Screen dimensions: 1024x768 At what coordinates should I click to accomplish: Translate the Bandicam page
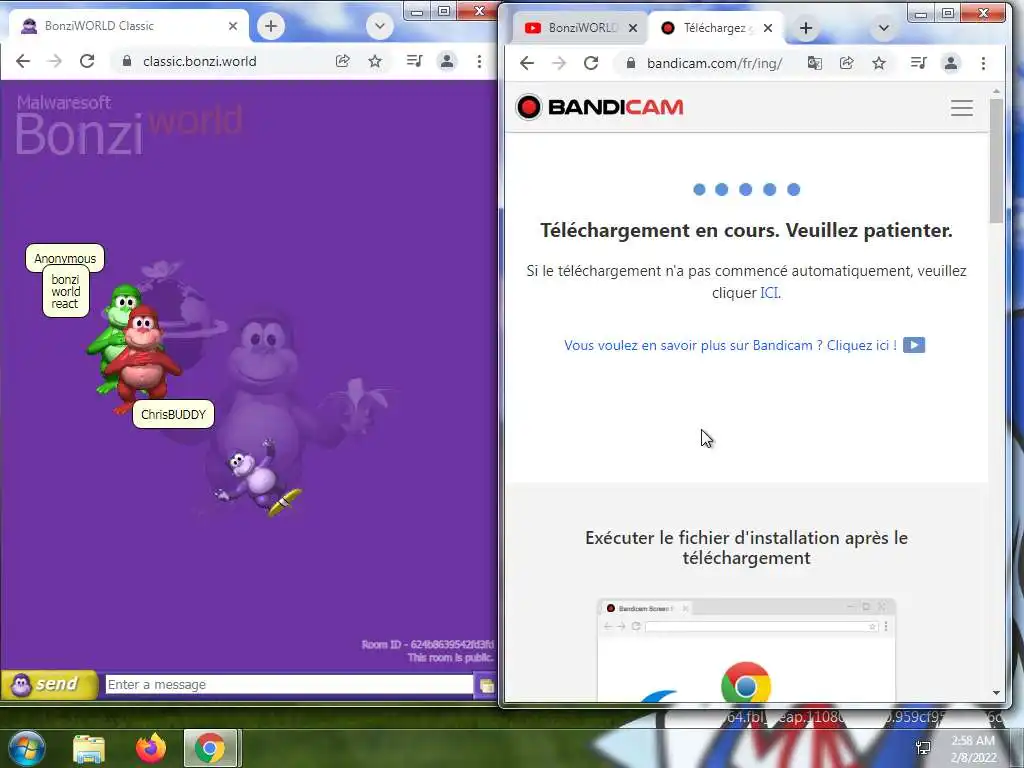814,63
